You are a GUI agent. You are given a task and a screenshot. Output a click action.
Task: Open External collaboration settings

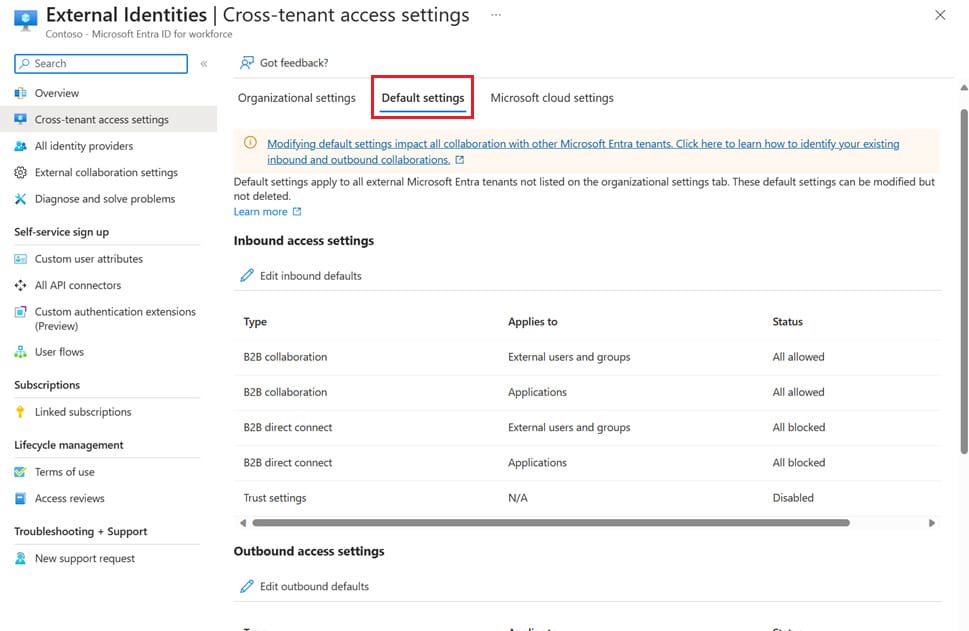coord(106,172)
